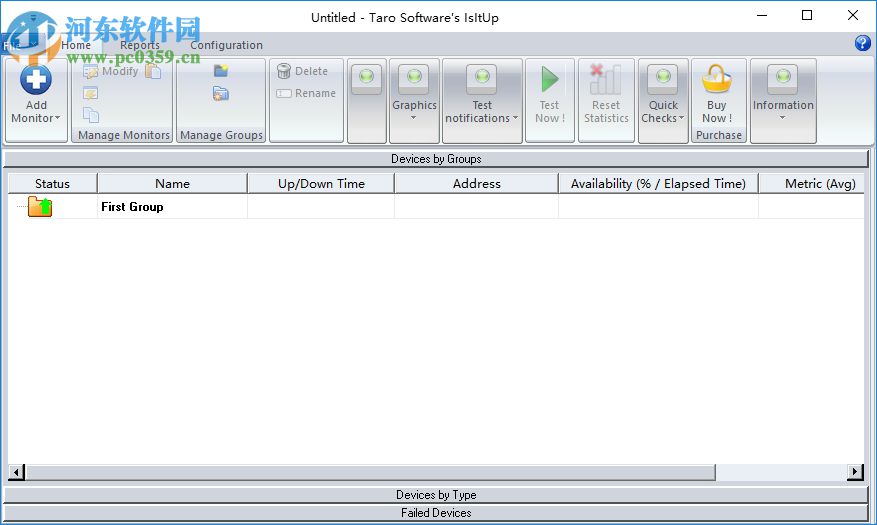Expand the Information dropdown arrow
Screen dimensions: 877x525
pyautogui.click(x=782, y=118)
